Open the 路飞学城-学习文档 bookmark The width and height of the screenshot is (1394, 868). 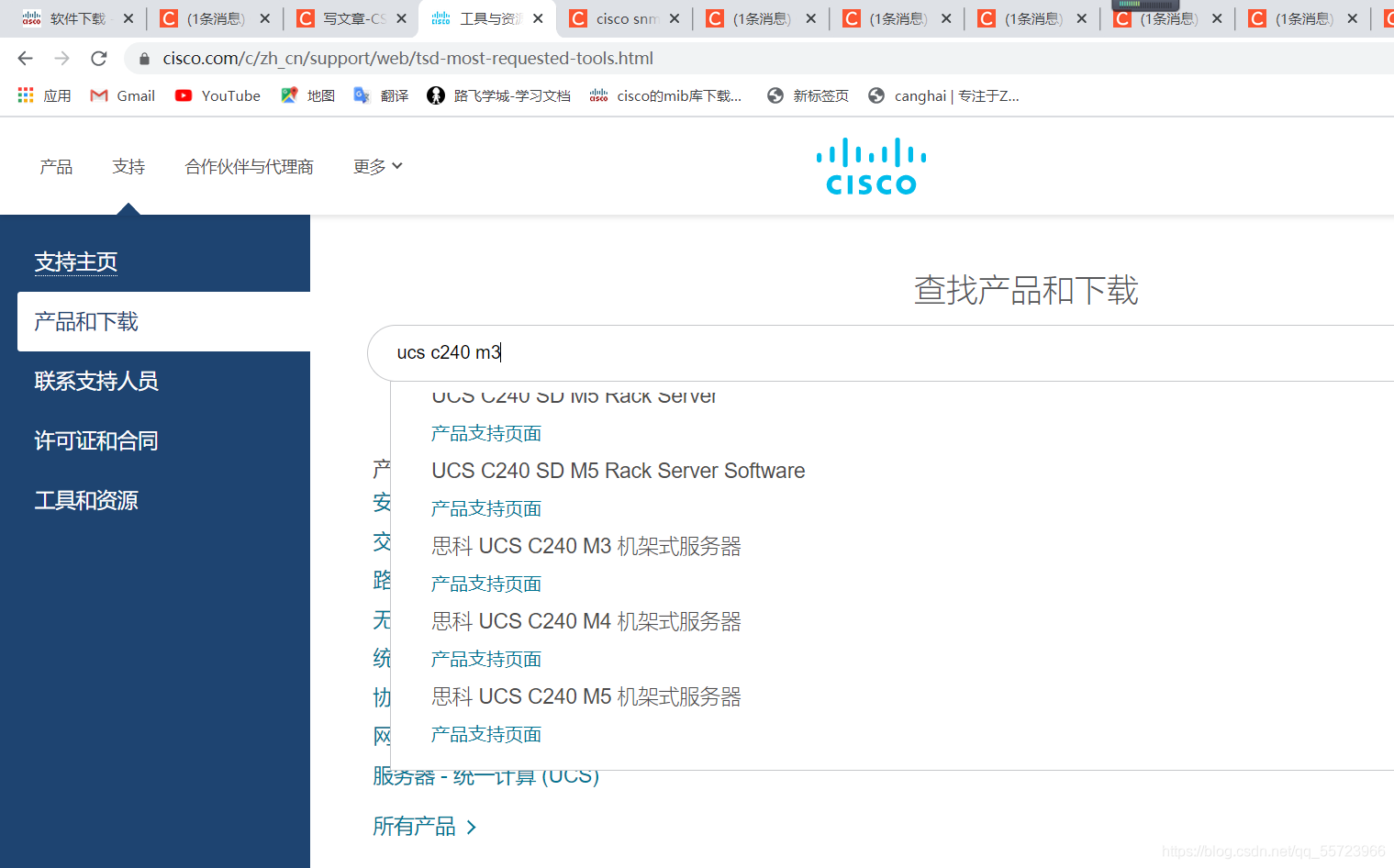498,95
